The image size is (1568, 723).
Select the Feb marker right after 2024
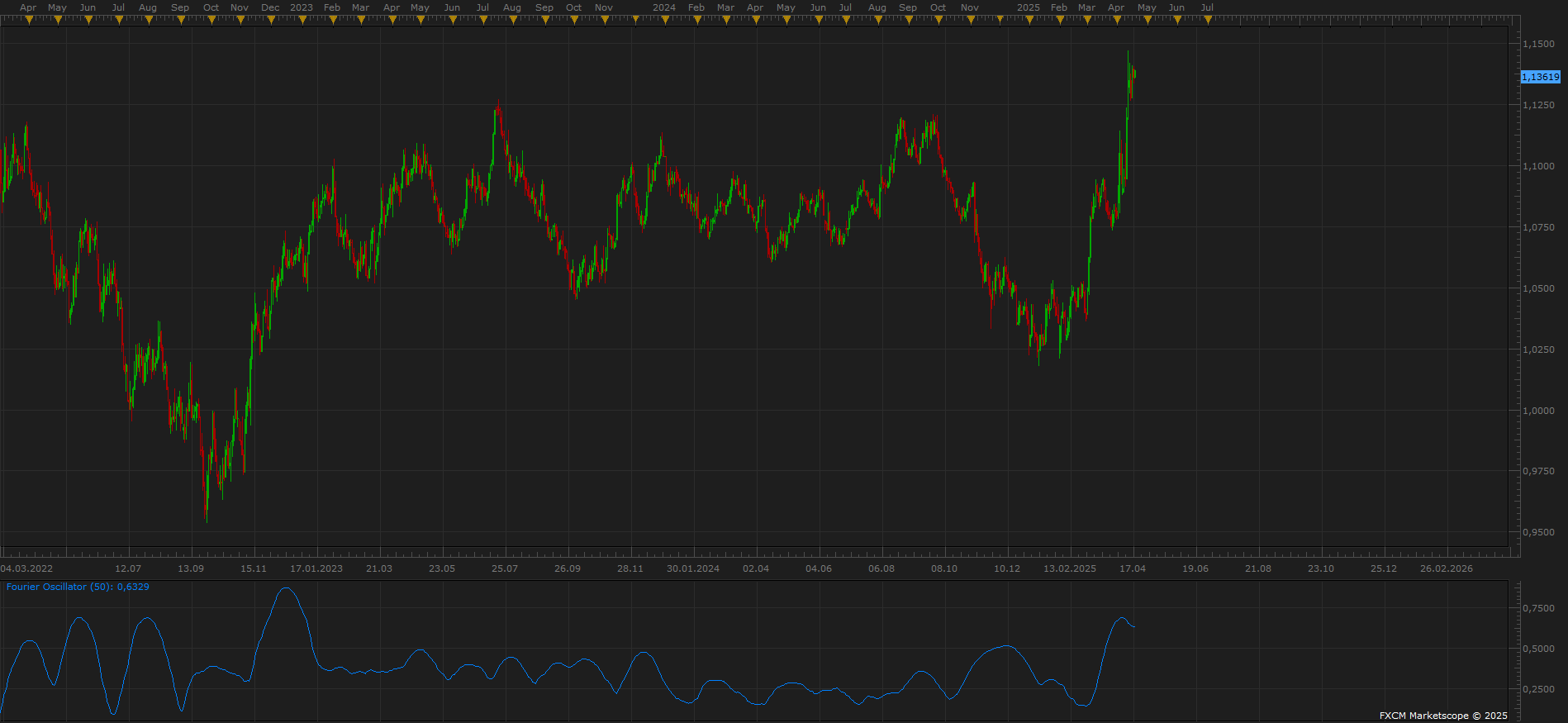point(696,20)
